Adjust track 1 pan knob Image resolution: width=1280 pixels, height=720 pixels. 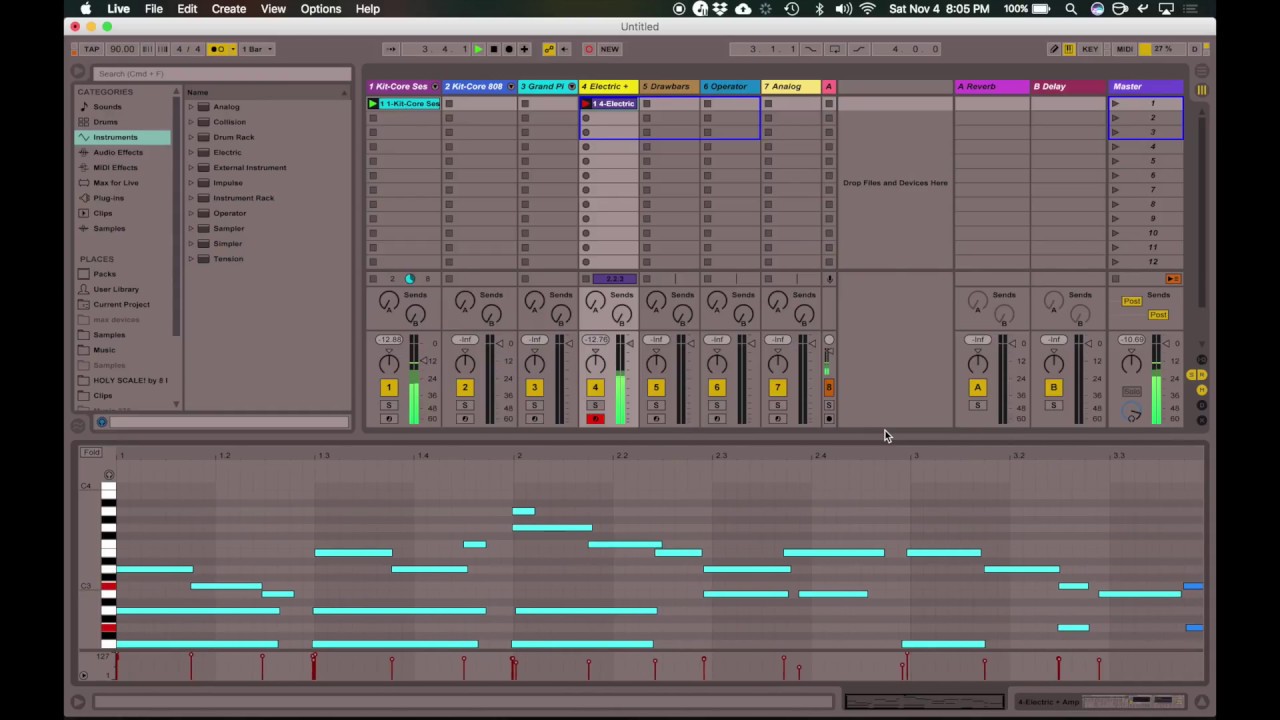point(388,365)
